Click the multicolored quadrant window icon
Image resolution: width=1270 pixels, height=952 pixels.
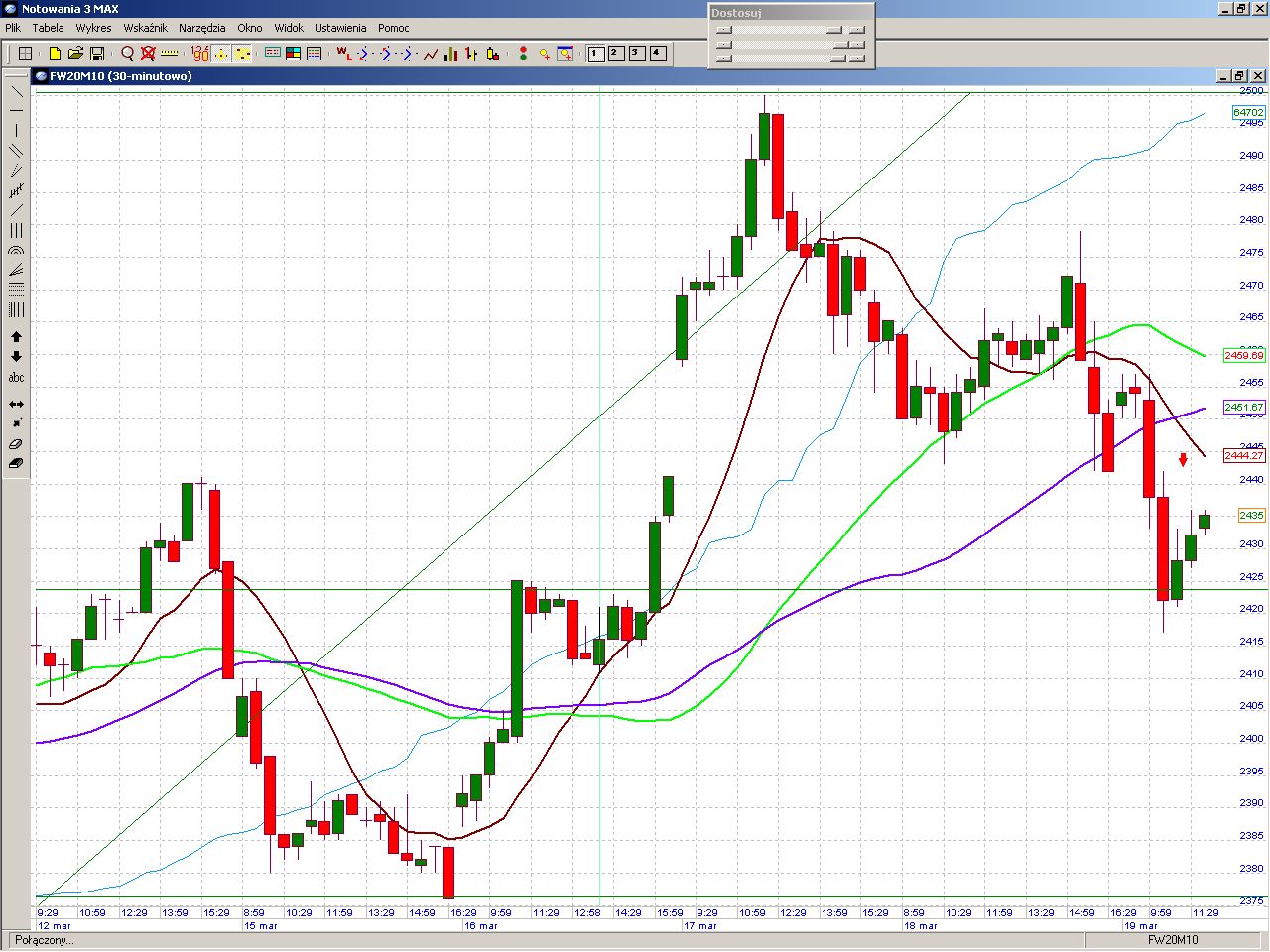click(x=293, y=54)
